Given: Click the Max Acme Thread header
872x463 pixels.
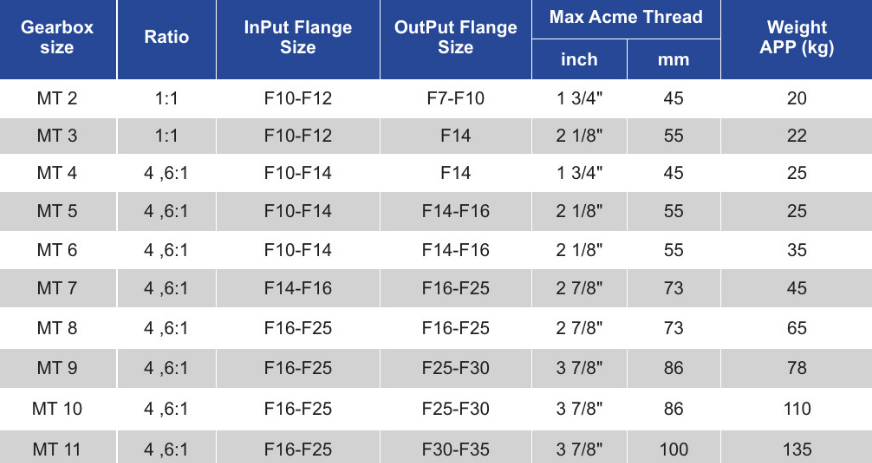Looking at the screenshot, I should (x=626, y=18).
